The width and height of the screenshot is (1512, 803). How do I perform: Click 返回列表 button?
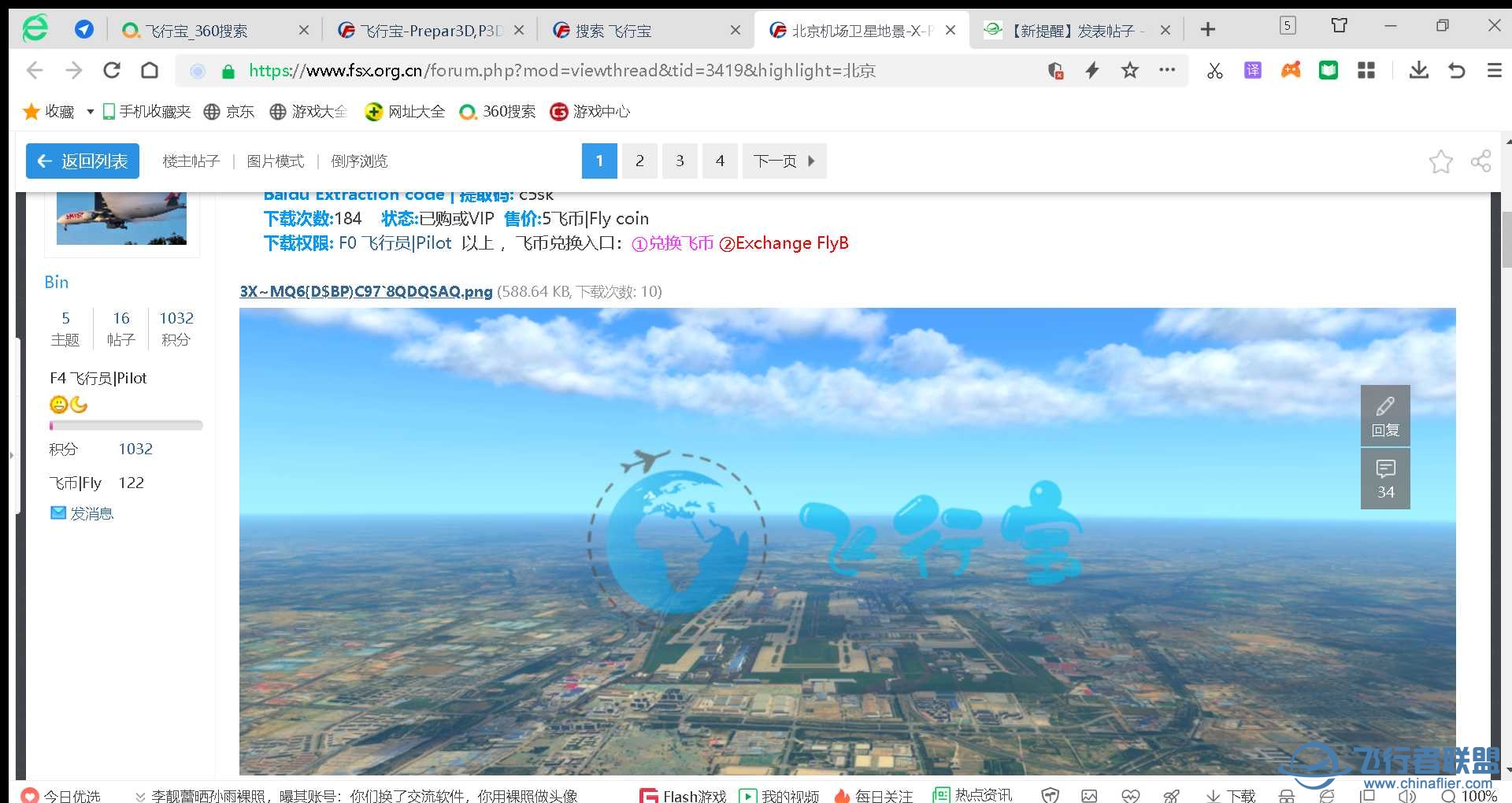(x=83, y=161)
